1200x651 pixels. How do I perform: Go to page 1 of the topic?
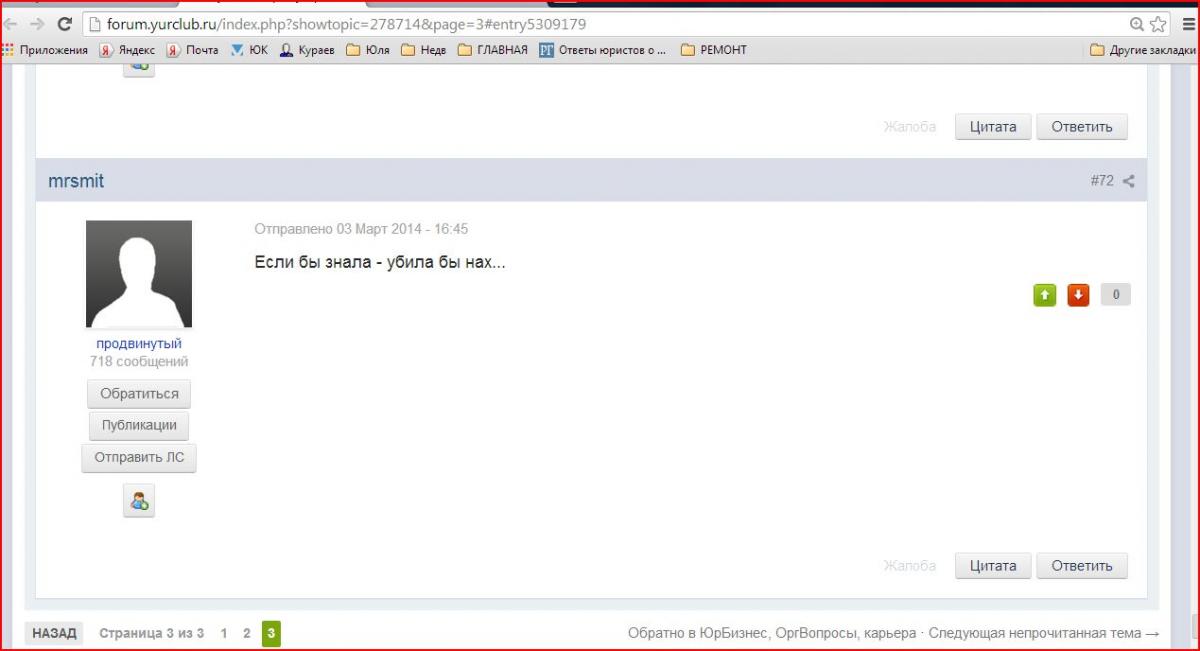(224, 633)
